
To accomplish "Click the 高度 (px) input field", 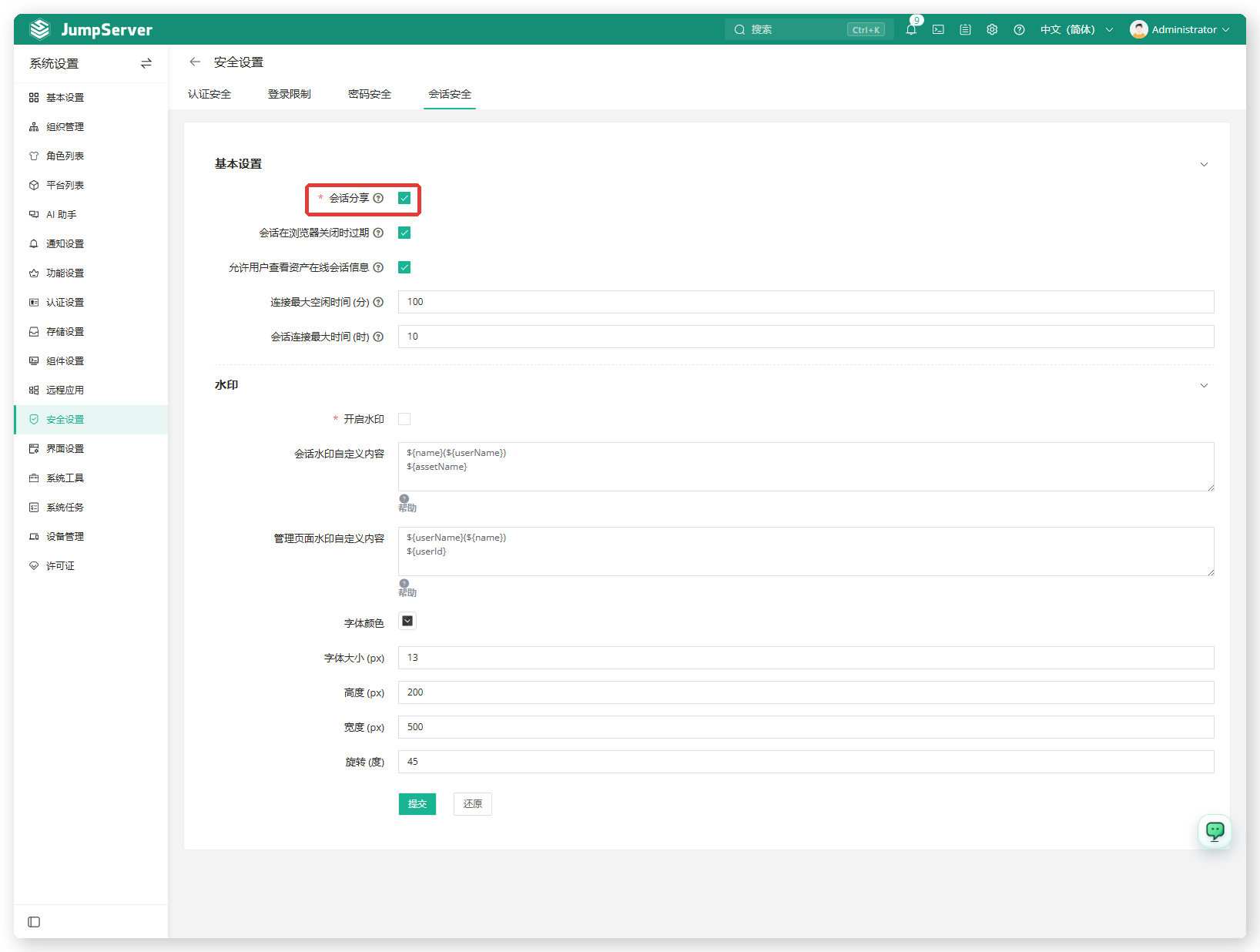I will pos(806,692).
